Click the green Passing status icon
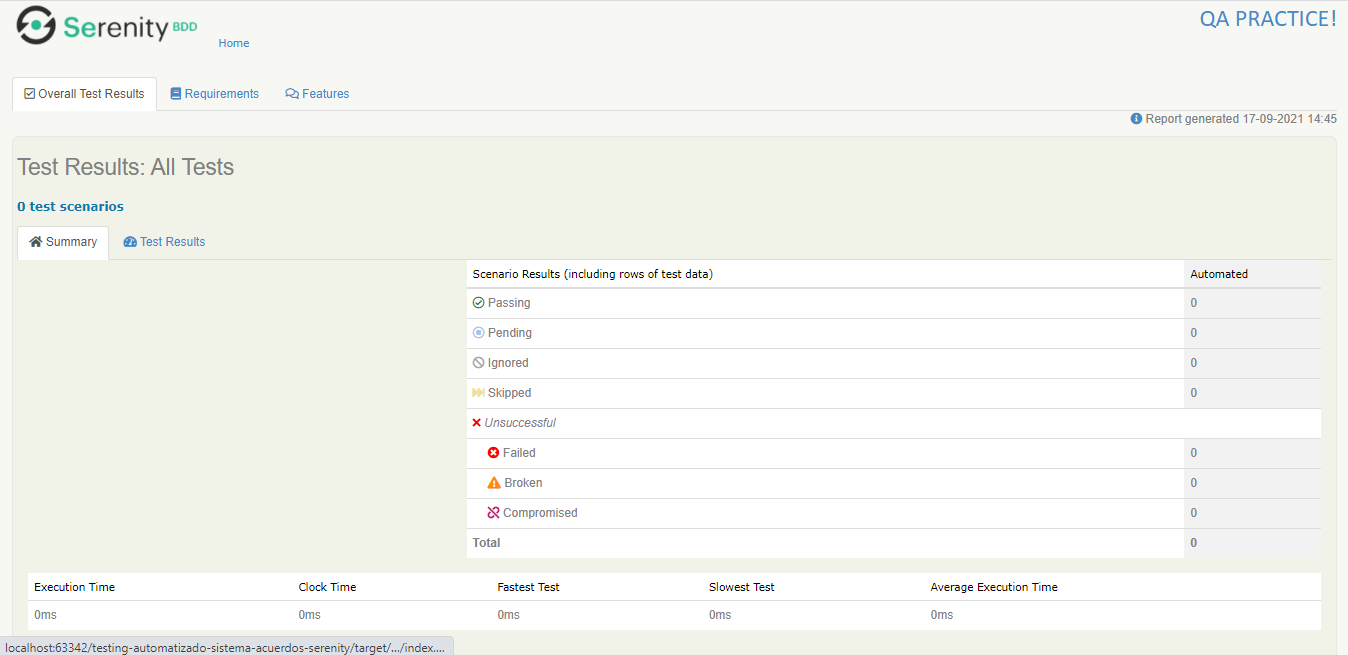The height and width of the screenshot is (655, 1348). [478, 302]
